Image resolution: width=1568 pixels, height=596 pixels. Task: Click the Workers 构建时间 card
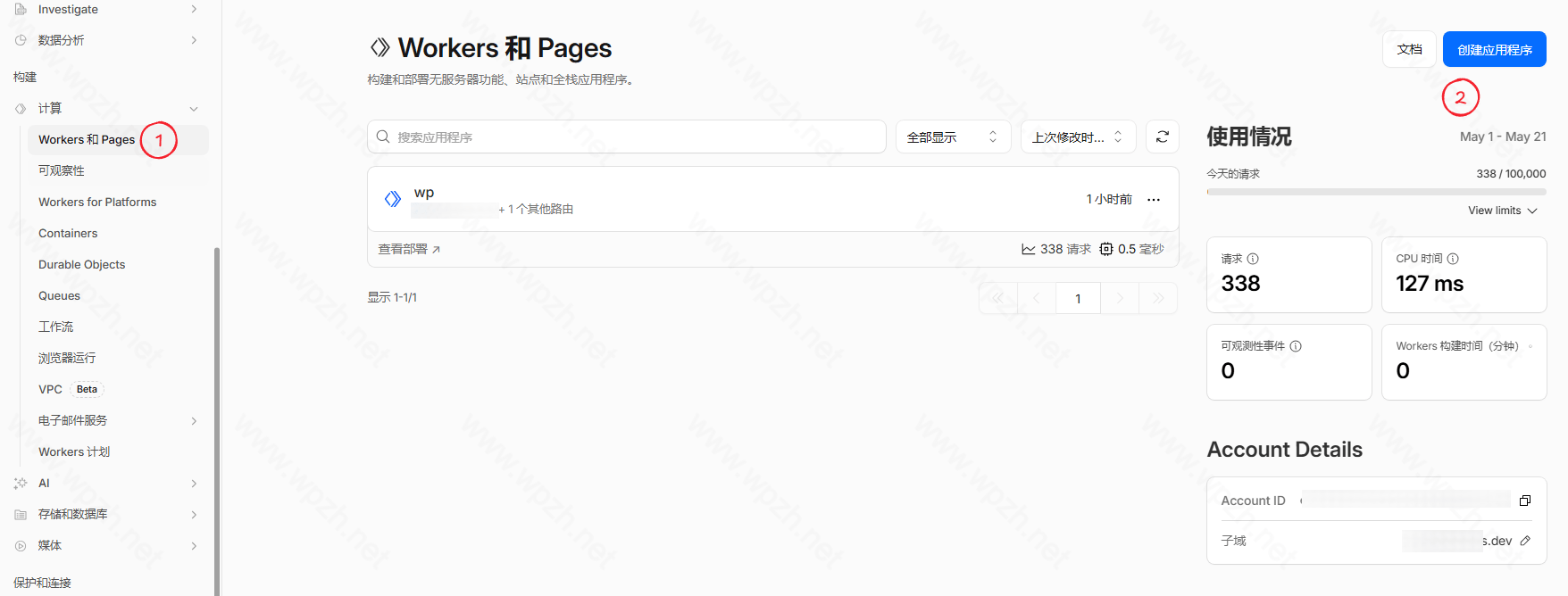click(x=1464, y=362)
